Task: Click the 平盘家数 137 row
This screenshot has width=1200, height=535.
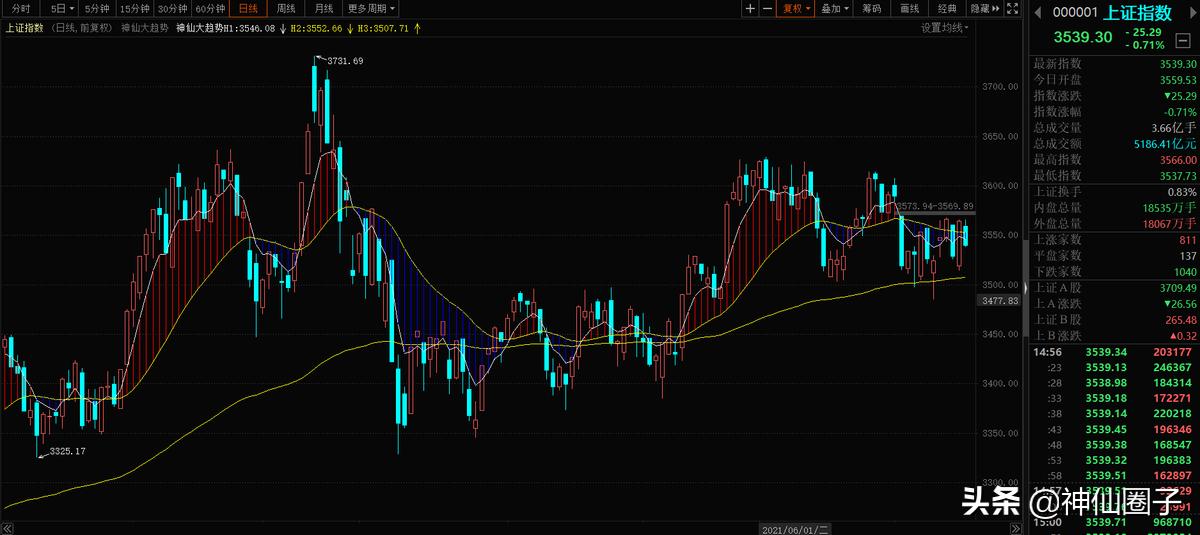Action: tap(1114, 256)
